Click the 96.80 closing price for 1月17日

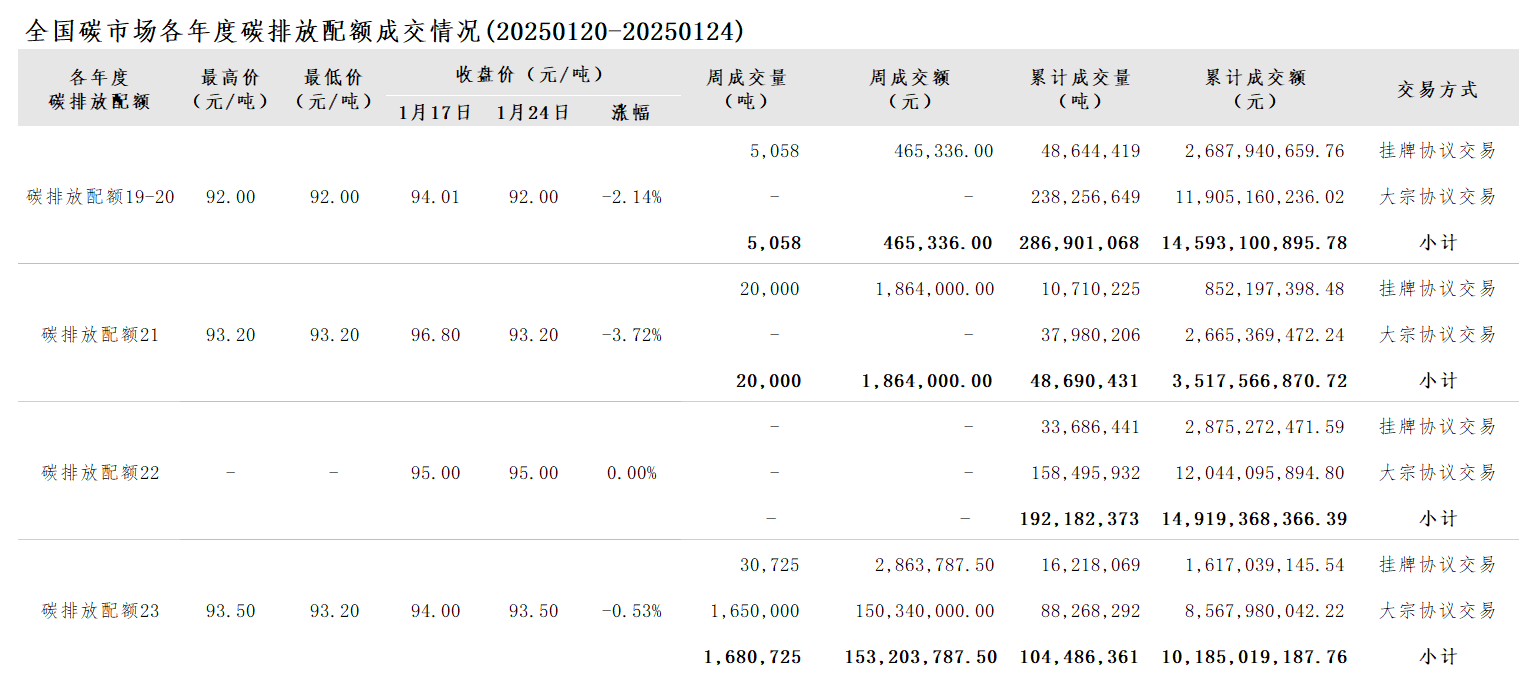click(x=435, y=335)
